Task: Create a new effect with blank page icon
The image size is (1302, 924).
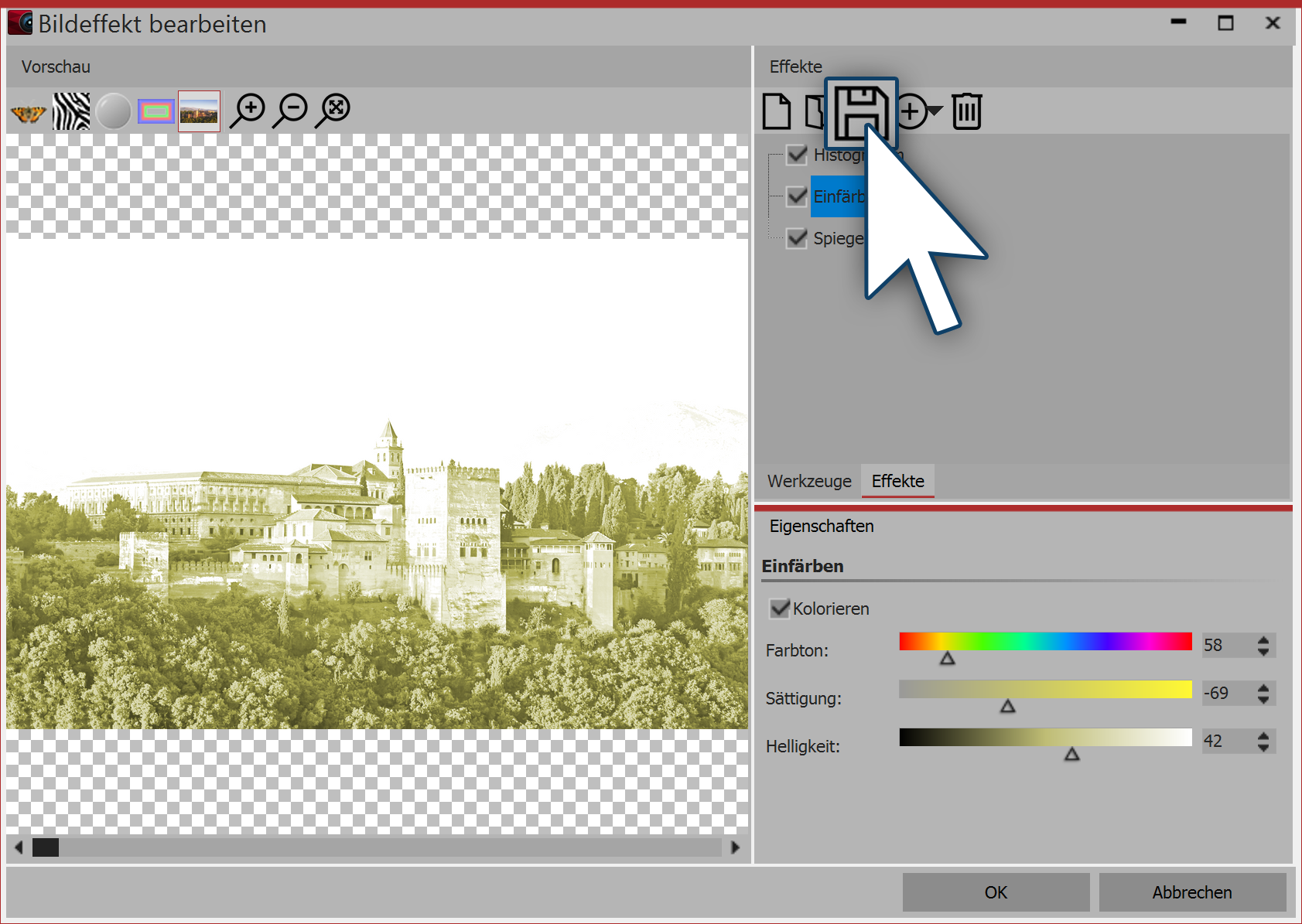Action: tap(777, 111)
